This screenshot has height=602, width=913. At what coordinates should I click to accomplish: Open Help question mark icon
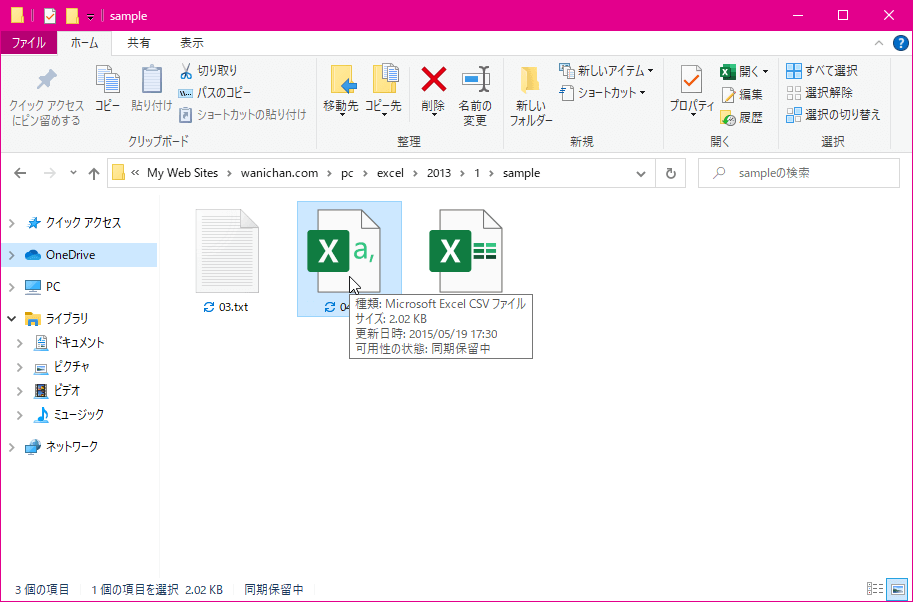(900, 43)
